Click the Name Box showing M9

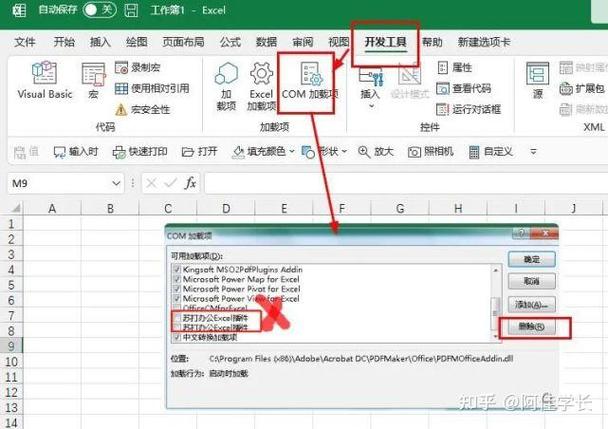point(60,183)
